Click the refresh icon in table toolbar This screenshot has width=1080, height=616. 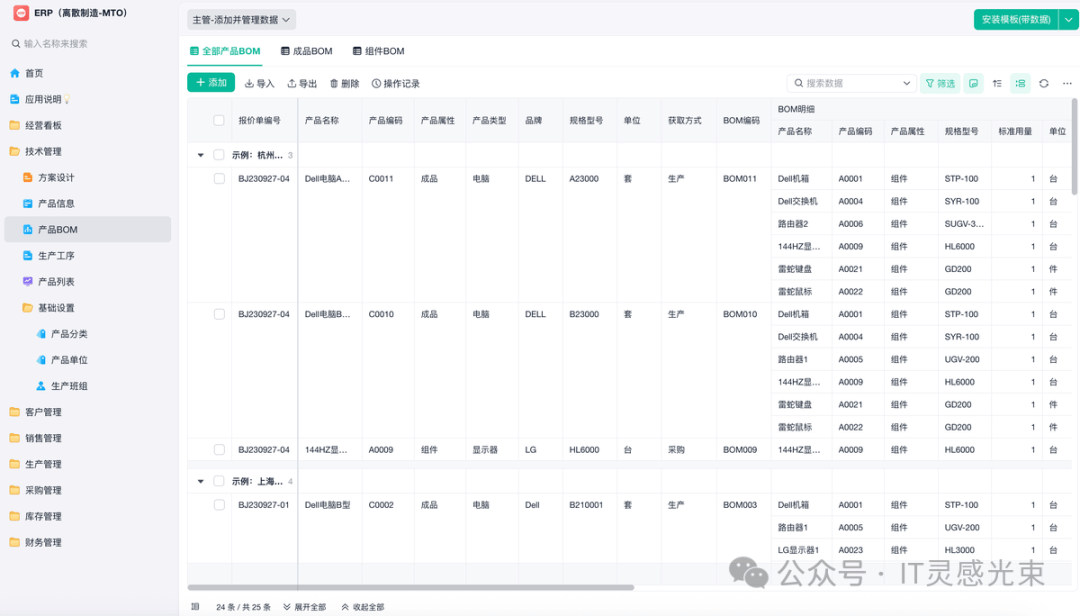(x=1044, y=84)
